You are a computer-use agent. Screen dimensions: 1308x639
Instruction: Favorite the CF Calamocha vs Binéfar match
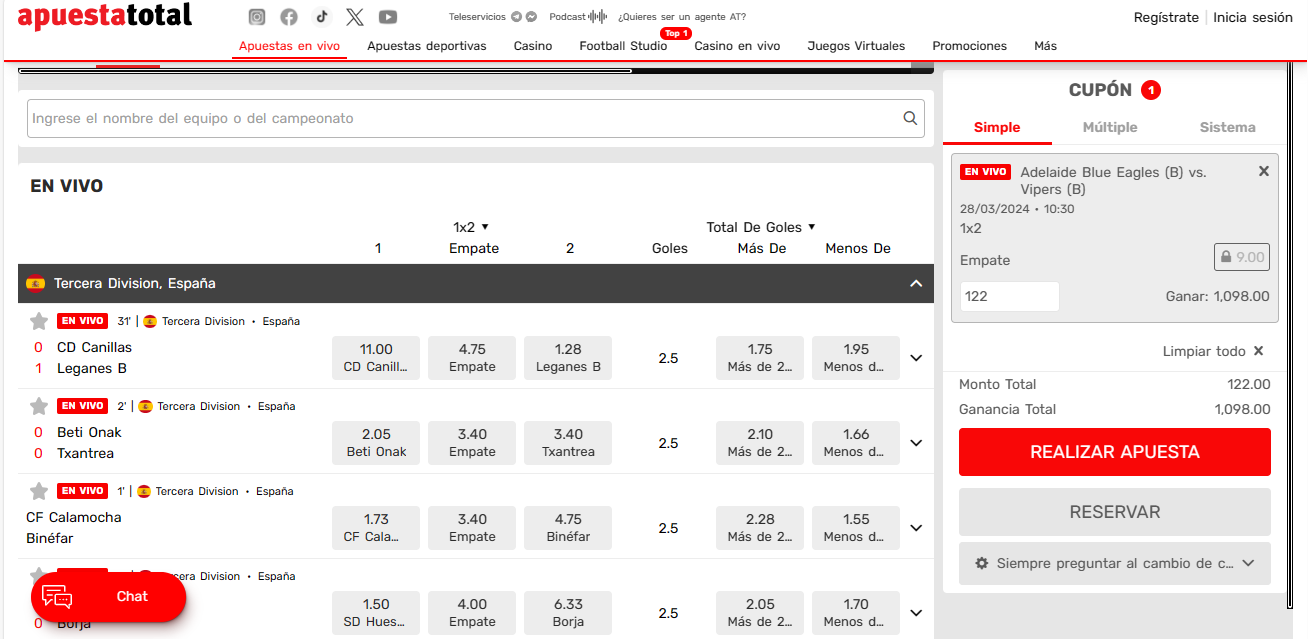(x=39, y=491)
